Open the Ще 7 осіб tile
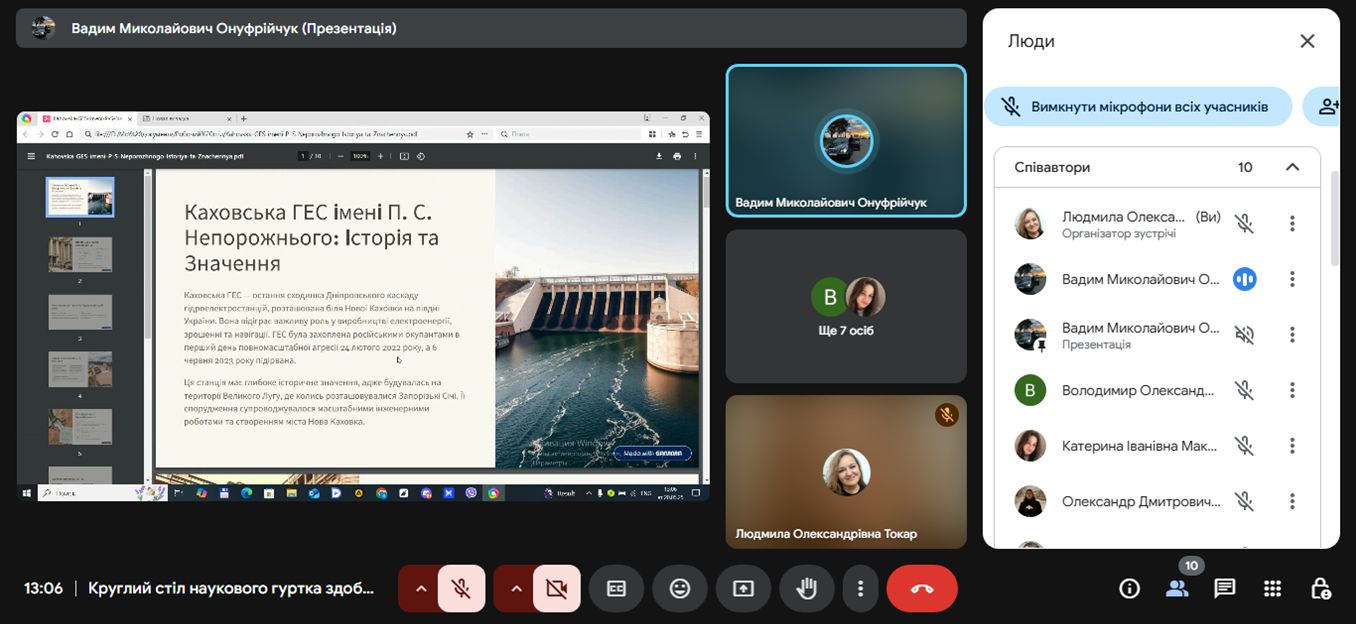This screenshot has height=624, width=1356. pyautogui.click(x=846, y=306)
